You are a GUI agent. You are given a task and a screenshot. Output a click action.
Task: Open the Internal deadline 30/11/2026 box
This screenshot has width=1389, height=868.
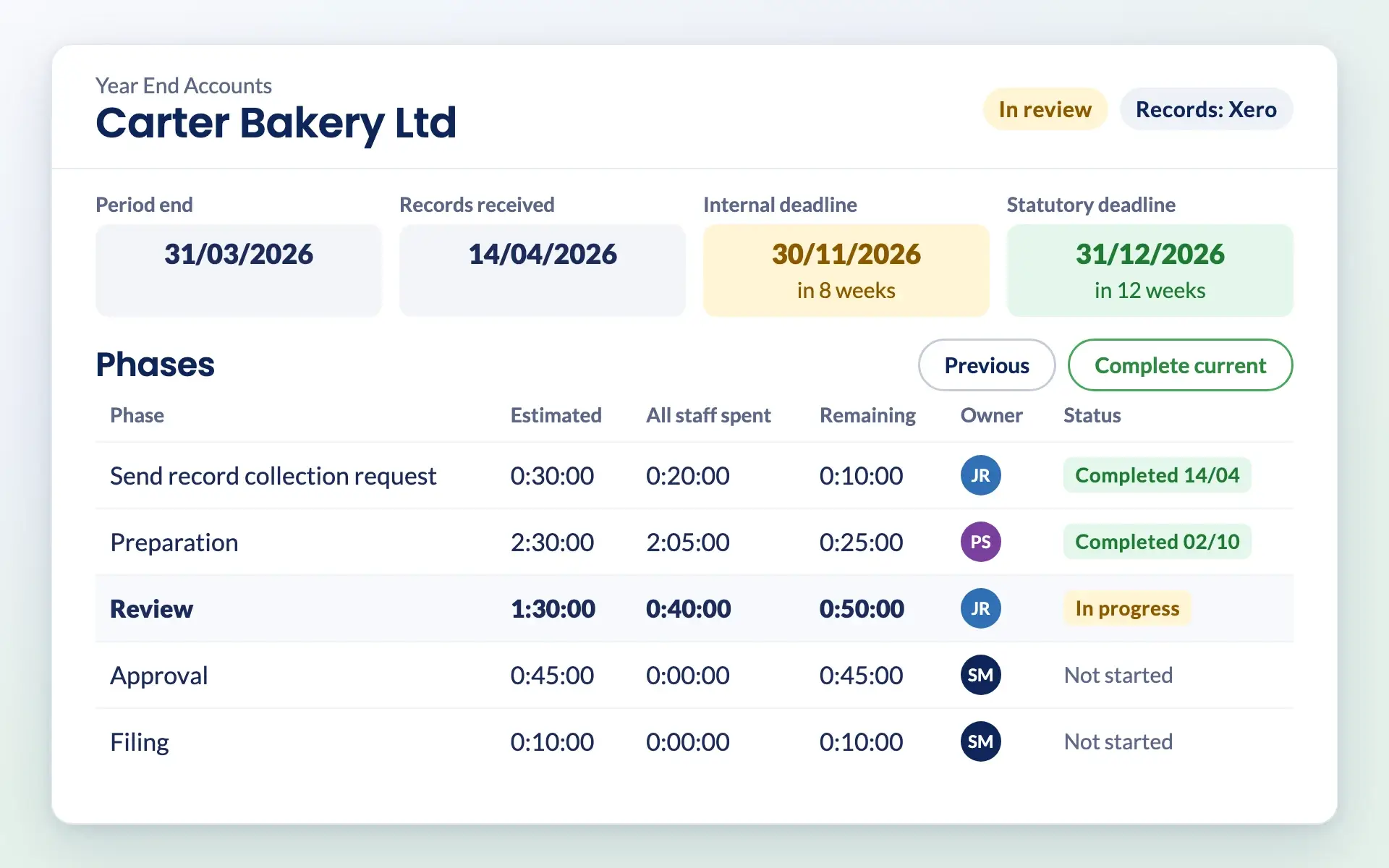click(x=846, y=271)
